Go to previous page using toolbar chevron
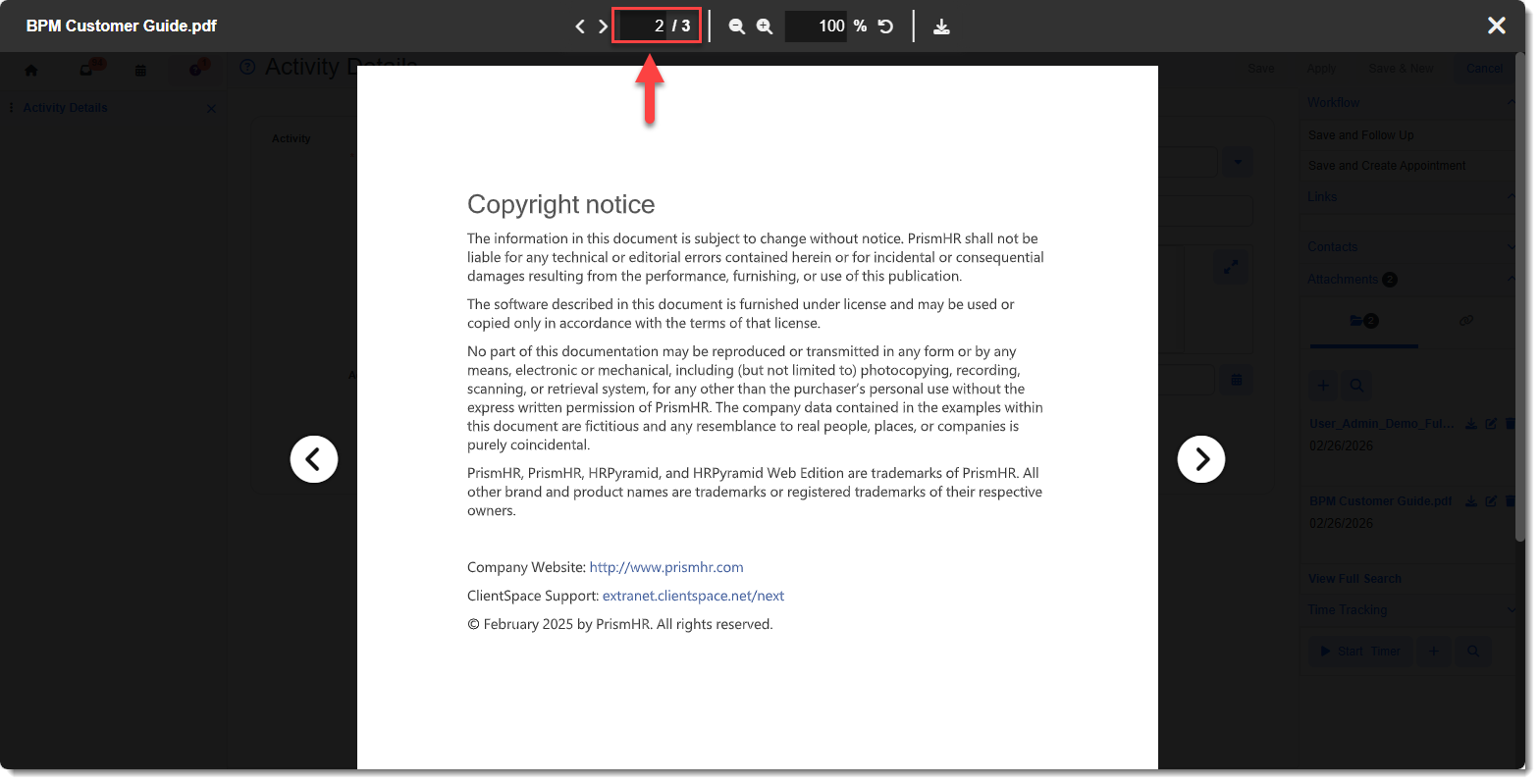The width and height of the screenshot is (1540, 784). pos(579,26)
